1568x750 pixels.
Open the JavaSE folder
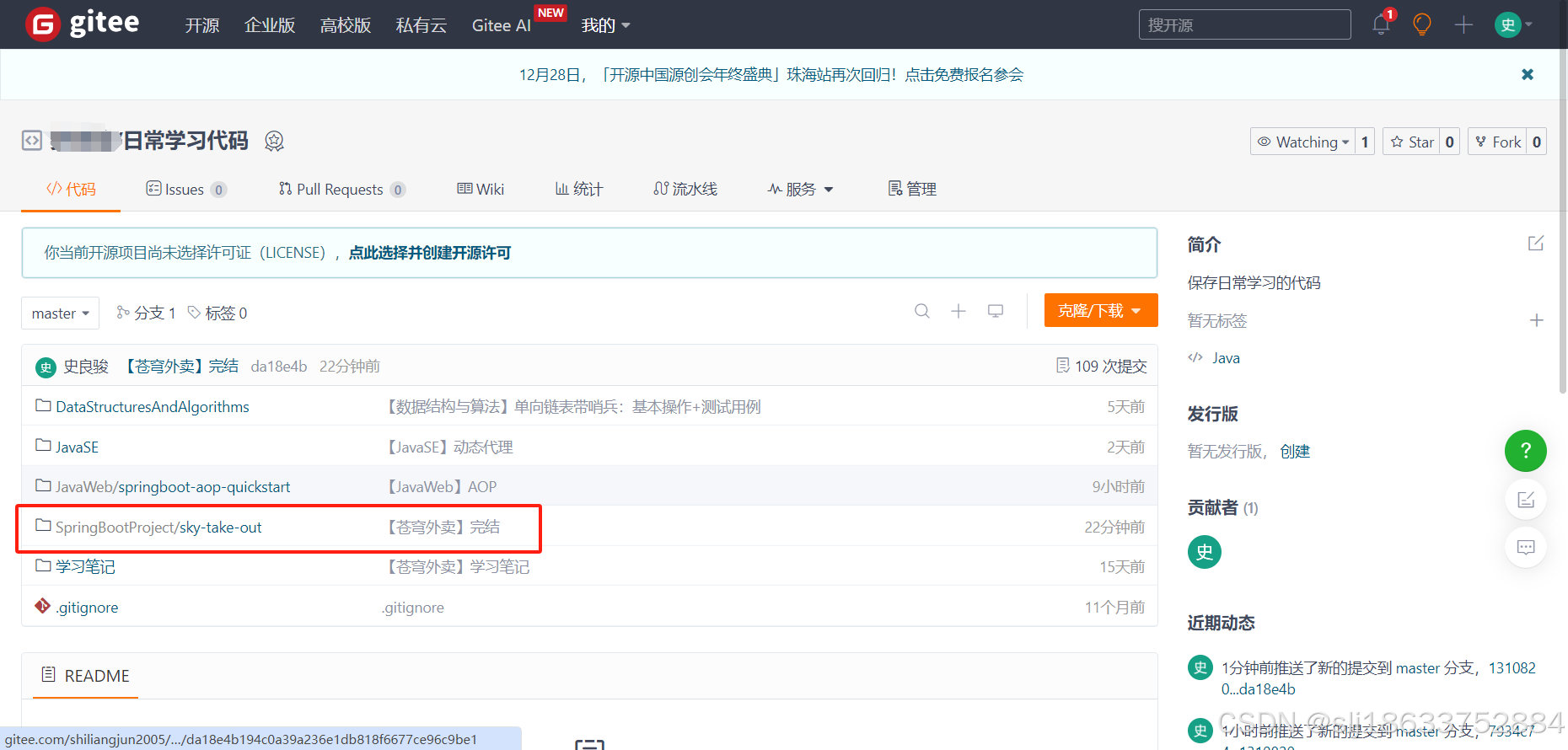(x=77, y=447)
